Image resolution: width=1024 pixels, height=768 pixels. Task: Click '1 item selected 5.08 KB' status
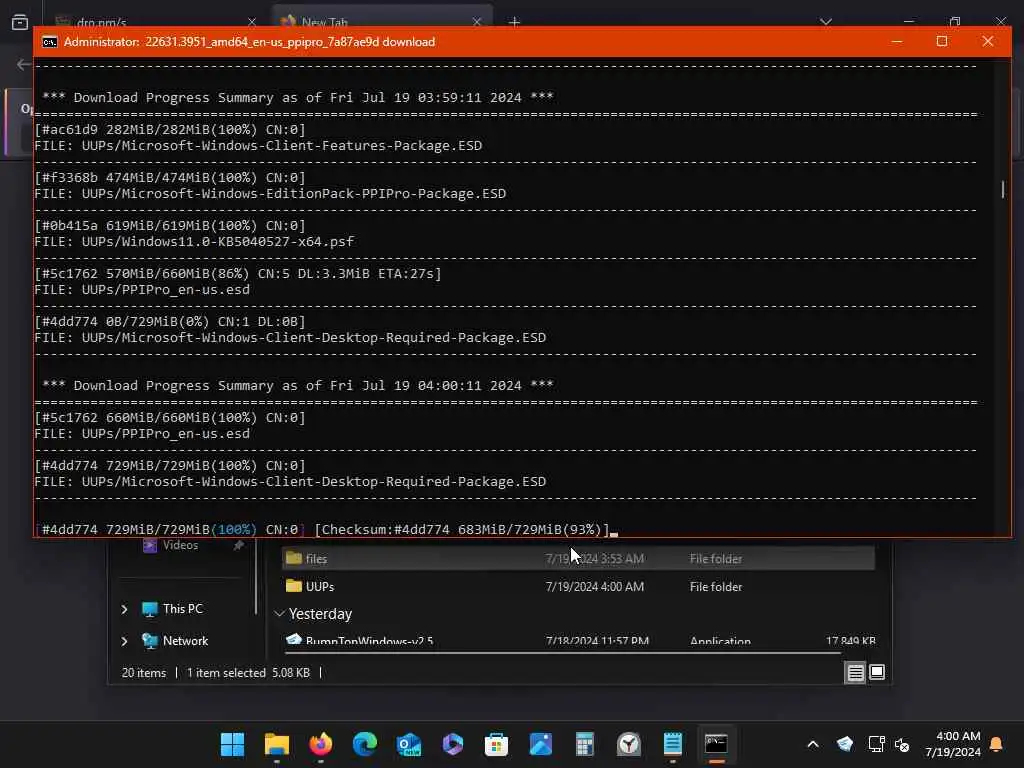point(248,673)
